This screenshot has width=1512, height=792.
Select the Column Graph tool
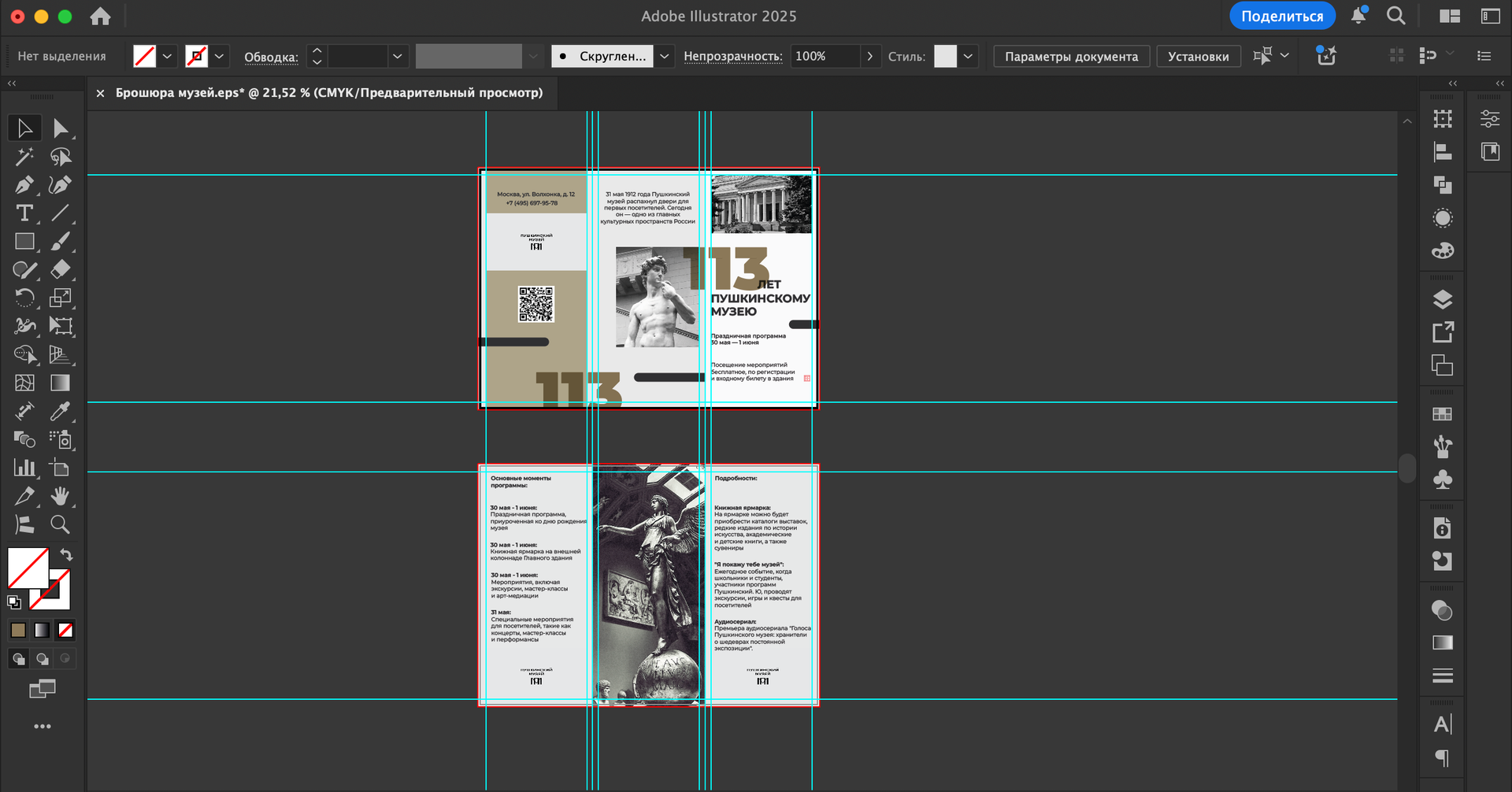24,468
